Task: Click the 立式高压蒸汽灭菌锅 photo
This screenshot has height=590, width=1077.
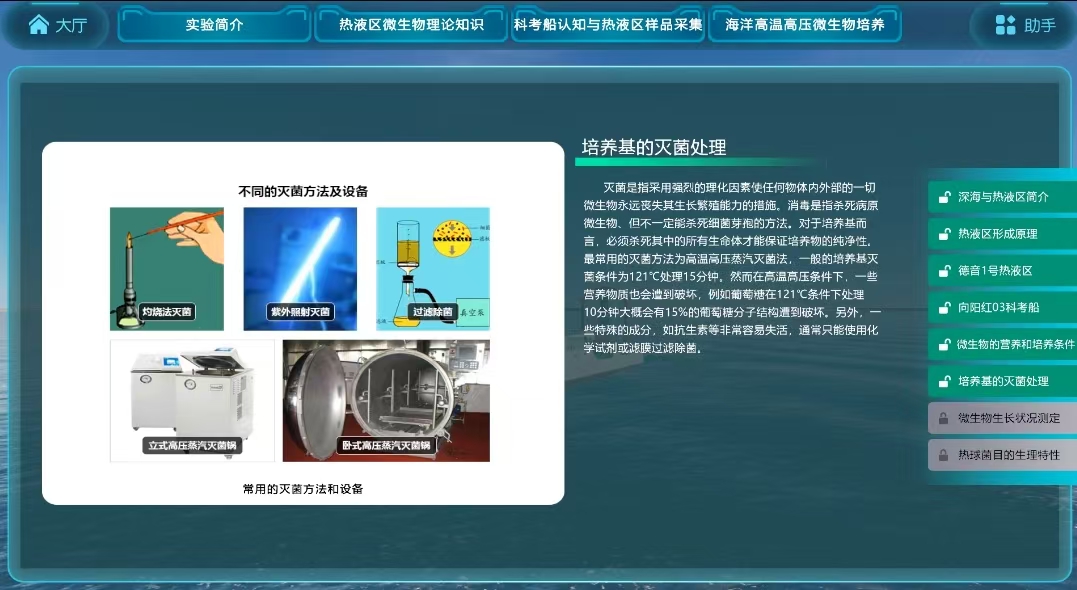Action: 192,398
